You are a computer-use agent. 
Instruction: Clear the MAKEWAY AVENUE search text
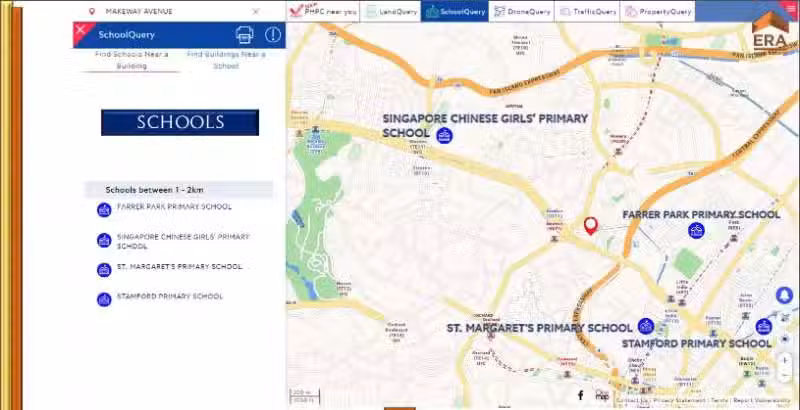point(256,11)
